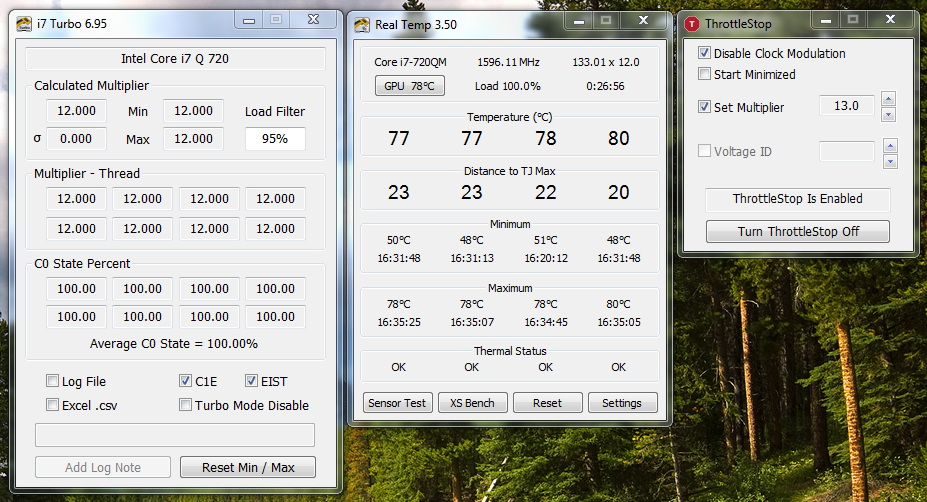Click Turn ThrottleStop Off
The height and width of the screenshot is (502, 927).
[798, 231]
